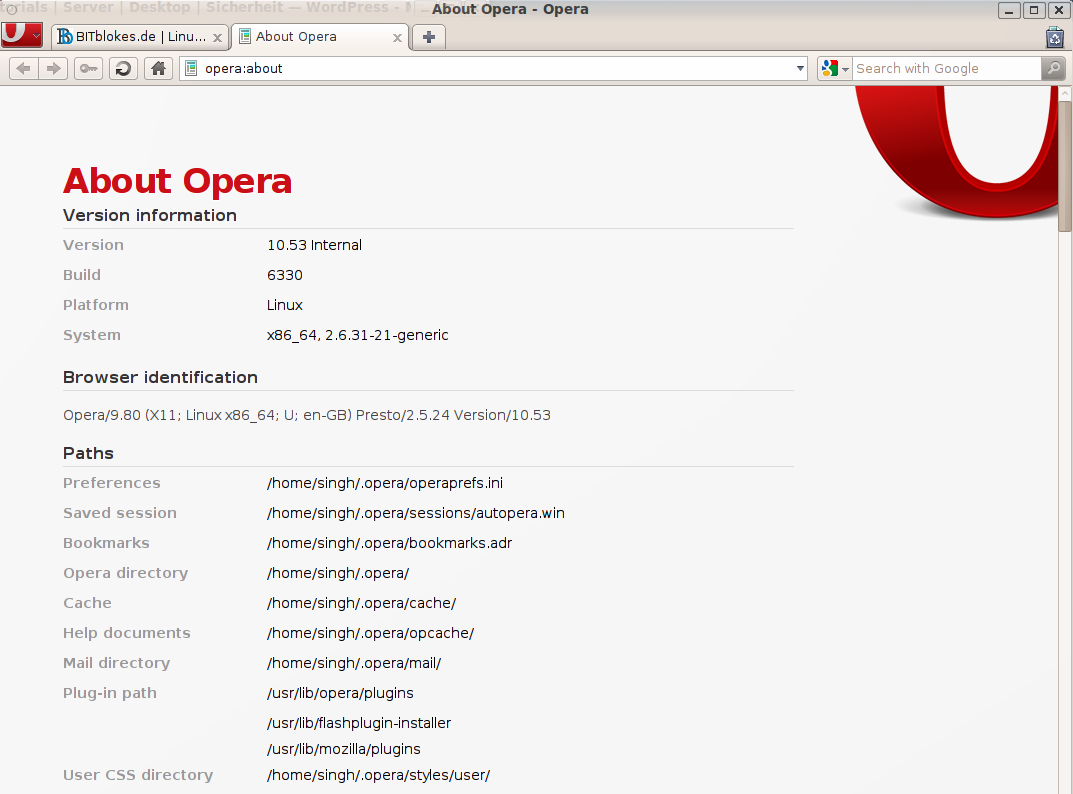Click the Plug-in path label

coord(109,693)
